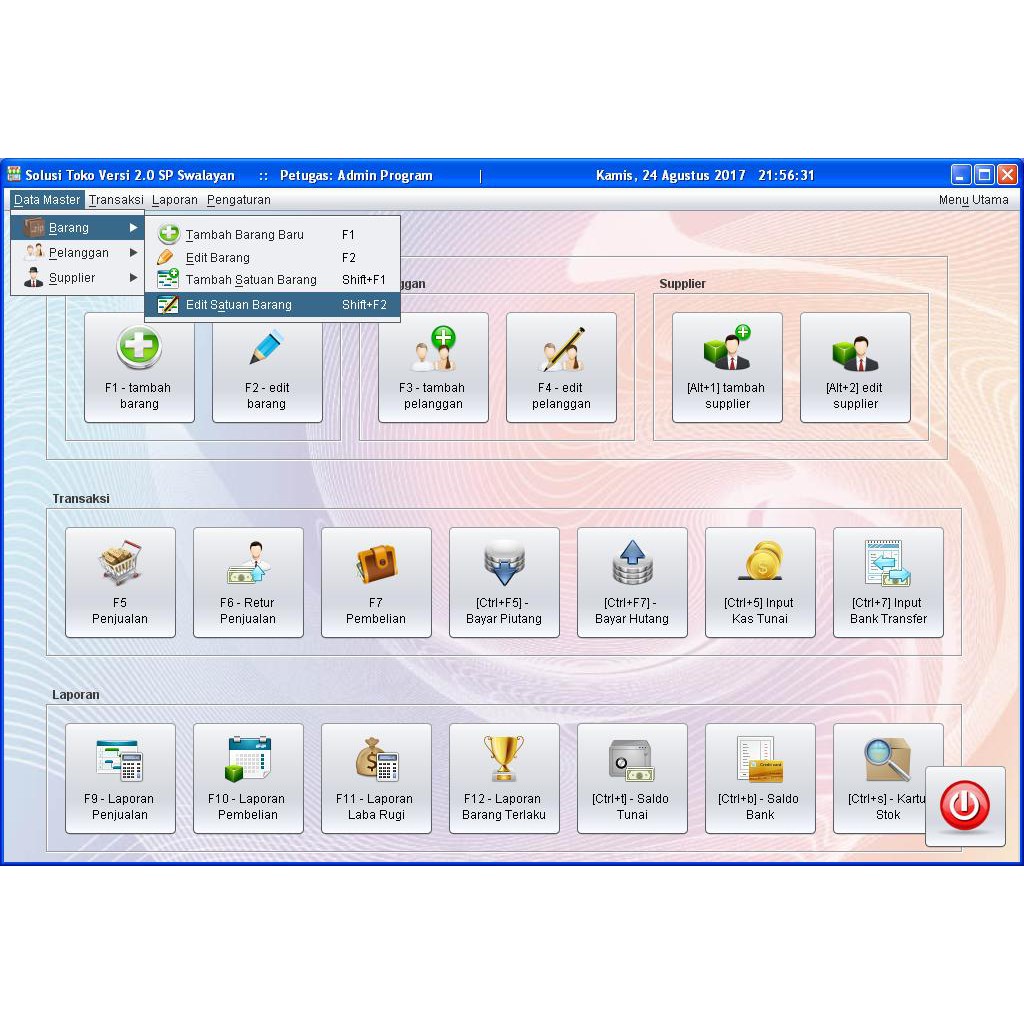The height and width of the screenshot is (1024, 1024).
Task: Open Ctrl+t Saldo Tunai safe tile
Action: pos(632,778)
